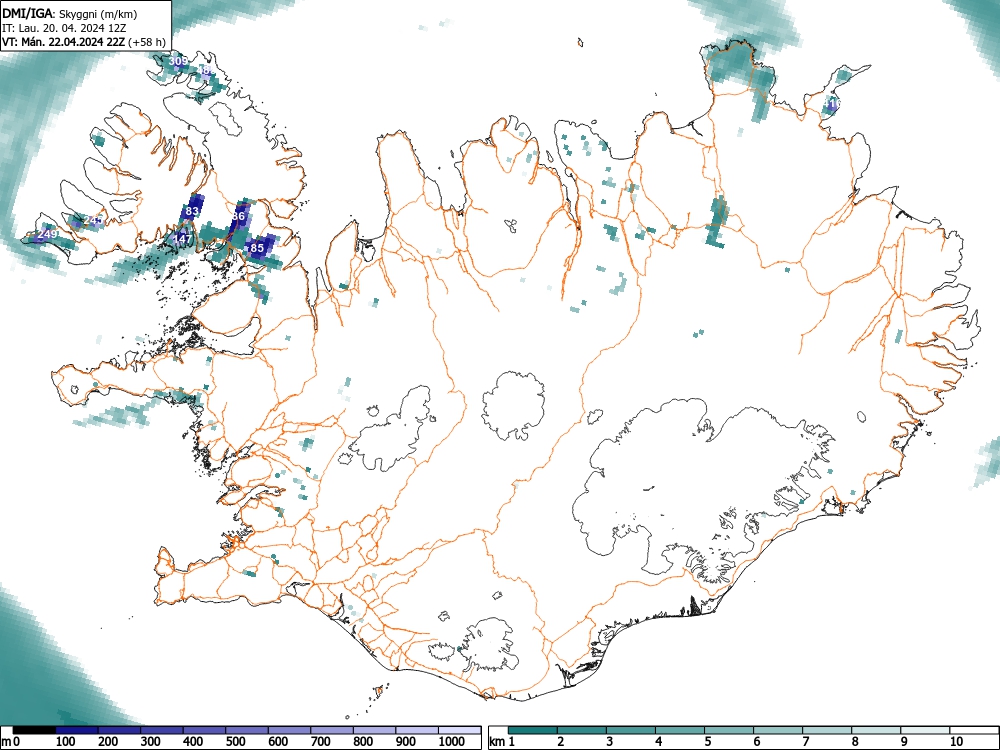Click the 85 visibility value on the map
1000x750 pixels.
257,247
